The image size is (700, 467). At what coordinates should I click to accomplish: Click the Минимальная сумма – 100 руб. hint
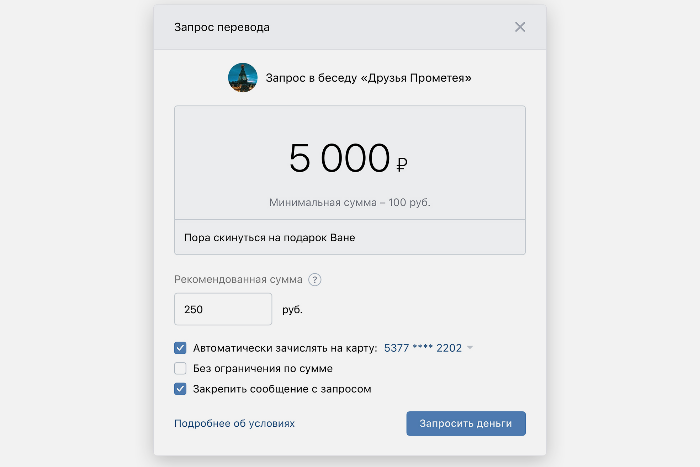pos(349,202)
